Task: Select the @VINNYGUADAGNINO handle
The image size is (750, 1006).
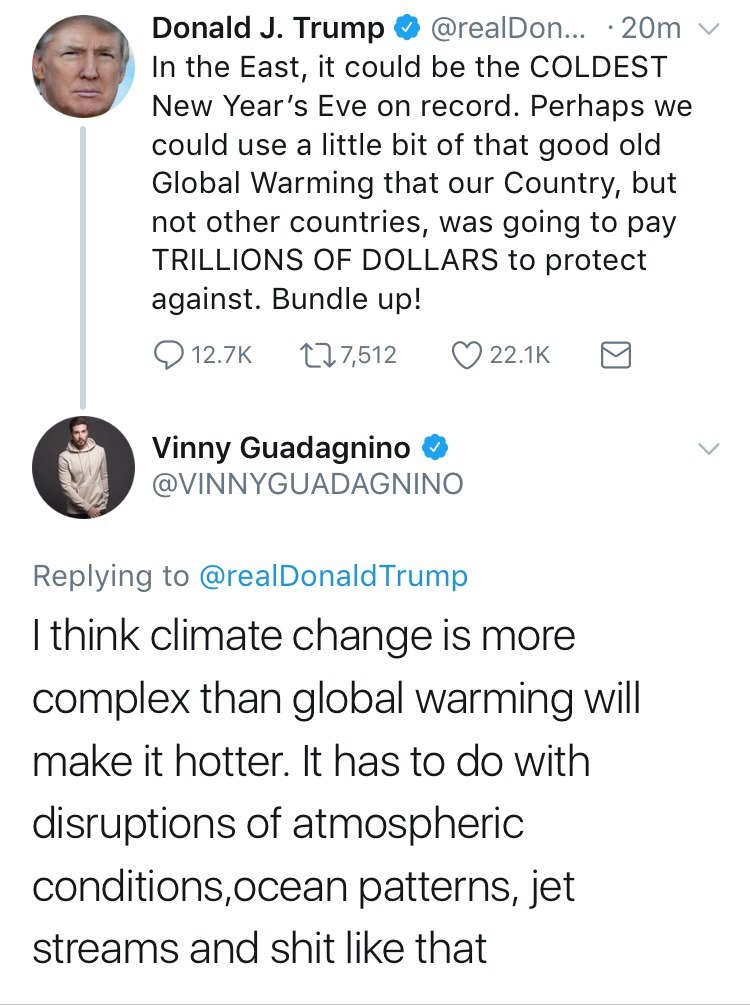Action: pos(307,484)
